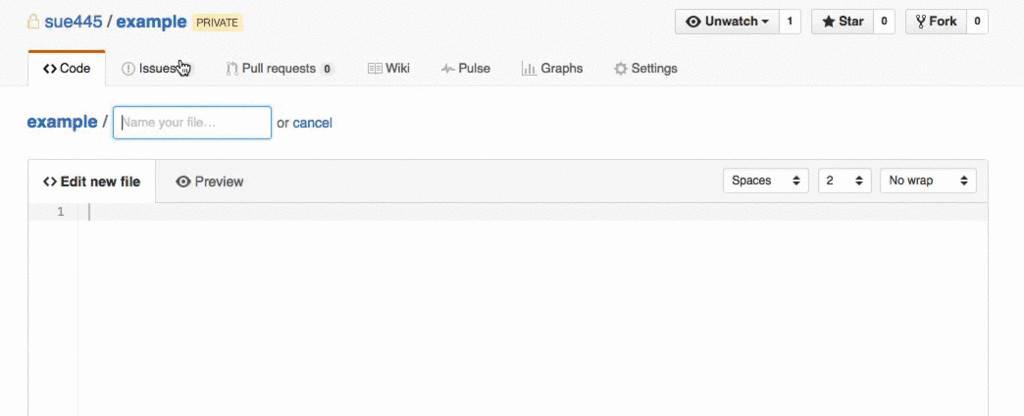Click the Preview eye icon
Image resolution: width=1024 pixels, height=416 pixels.
point(184,182)
